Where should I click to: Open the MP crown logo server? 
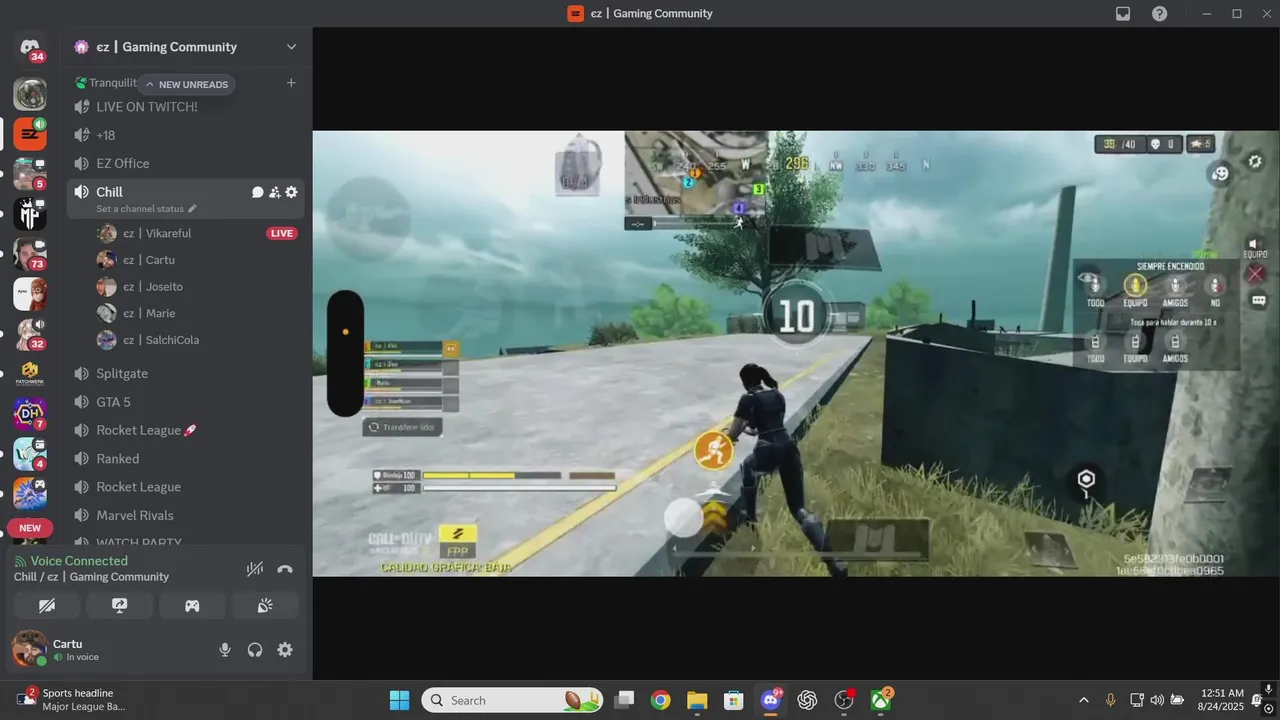coord(30,214)
